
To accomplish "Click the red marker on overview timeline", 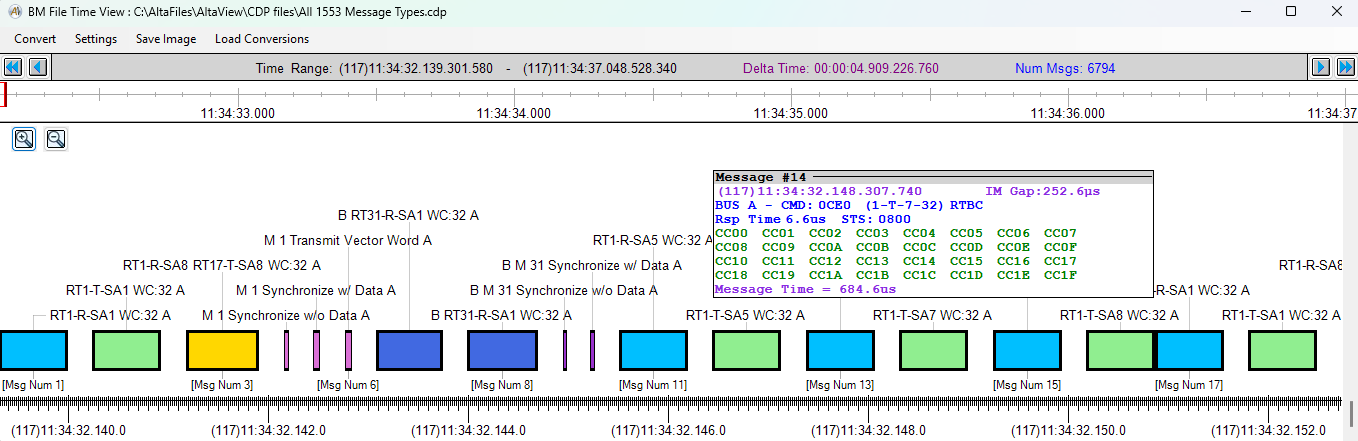I will coord(4,94).
